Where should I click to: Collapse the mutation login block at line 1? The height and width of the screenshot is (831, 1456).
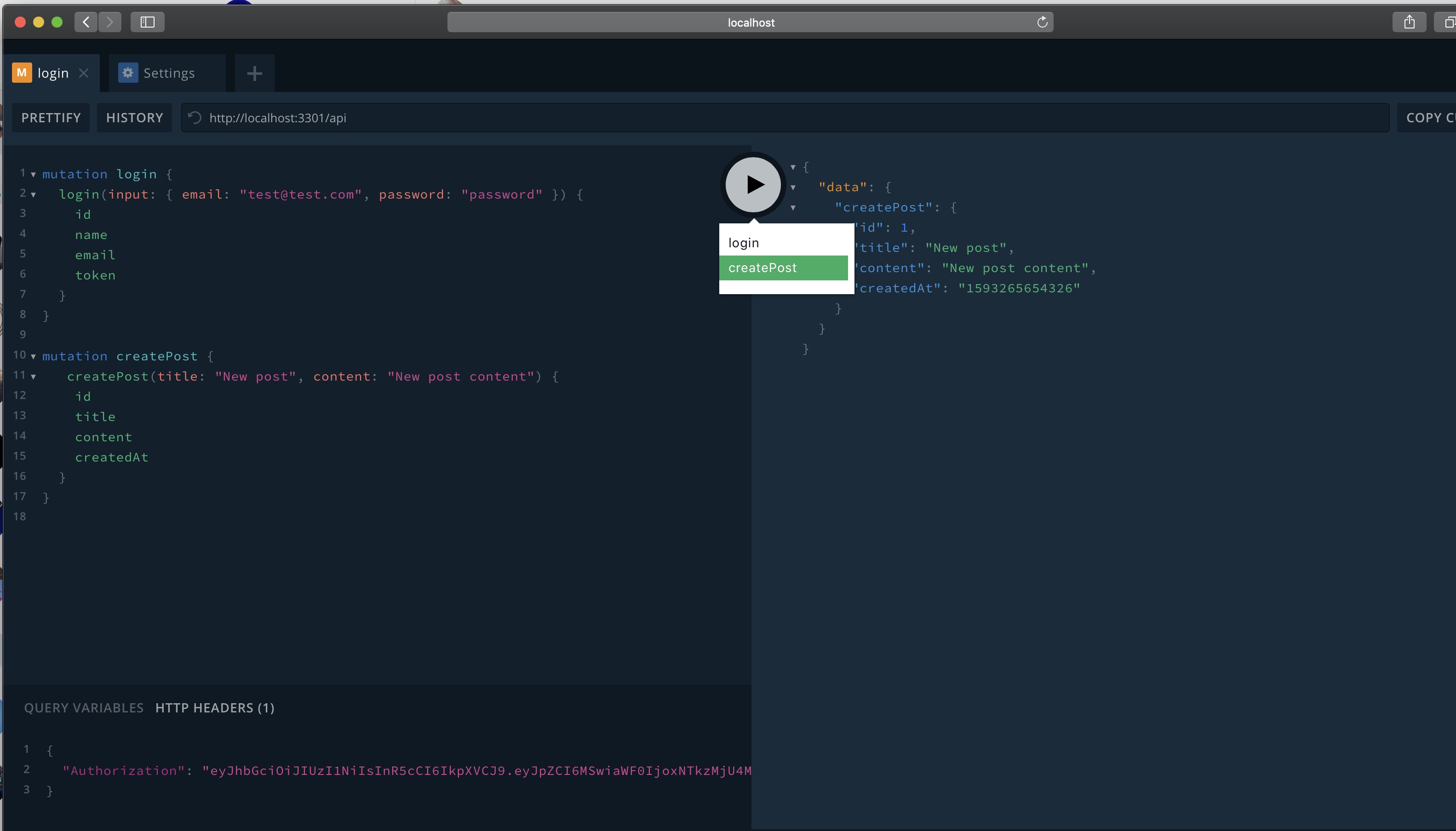tap(33, 175)
